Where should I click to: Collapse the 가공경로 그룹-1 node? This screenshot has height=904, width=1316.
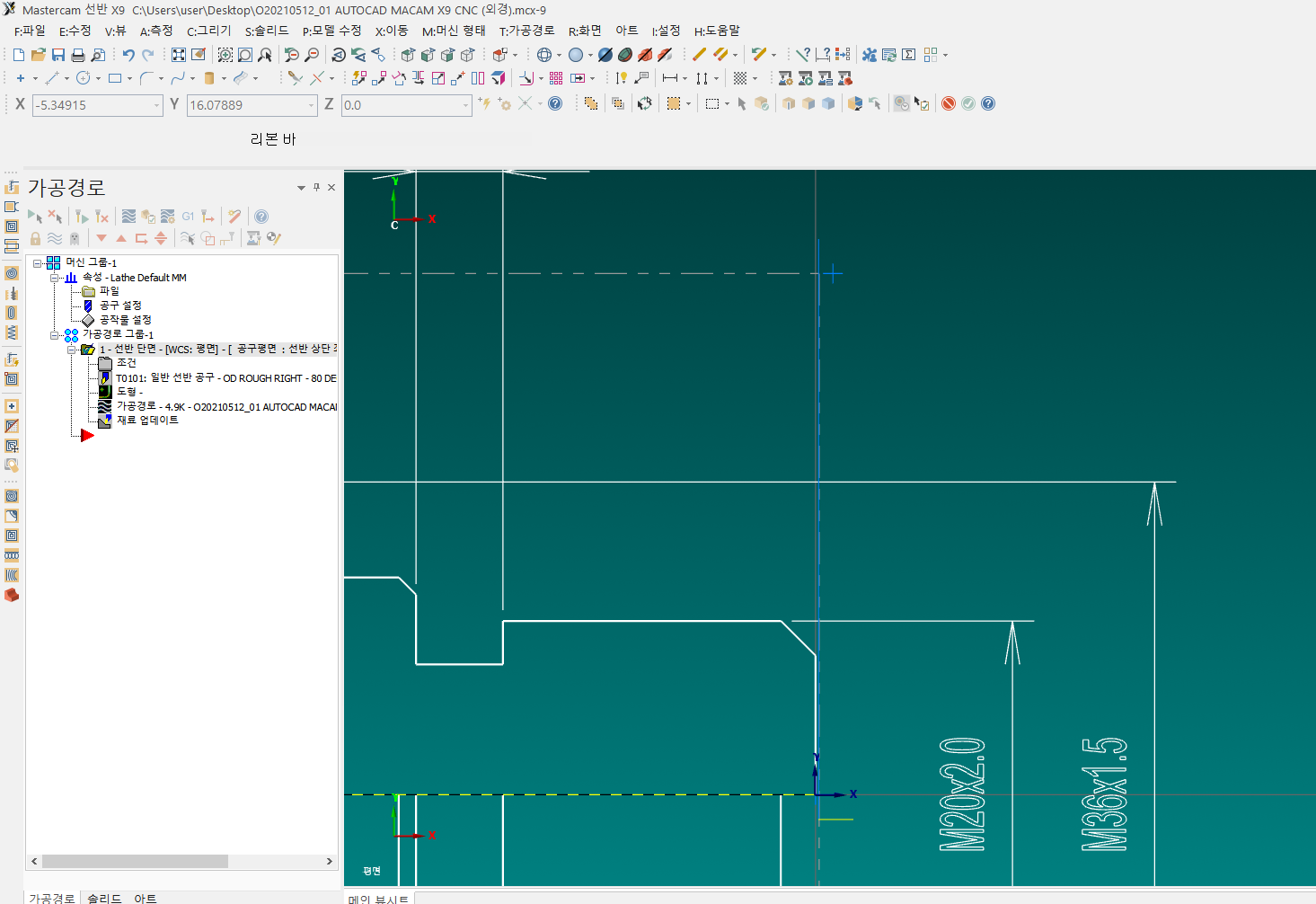coord(55,334)
